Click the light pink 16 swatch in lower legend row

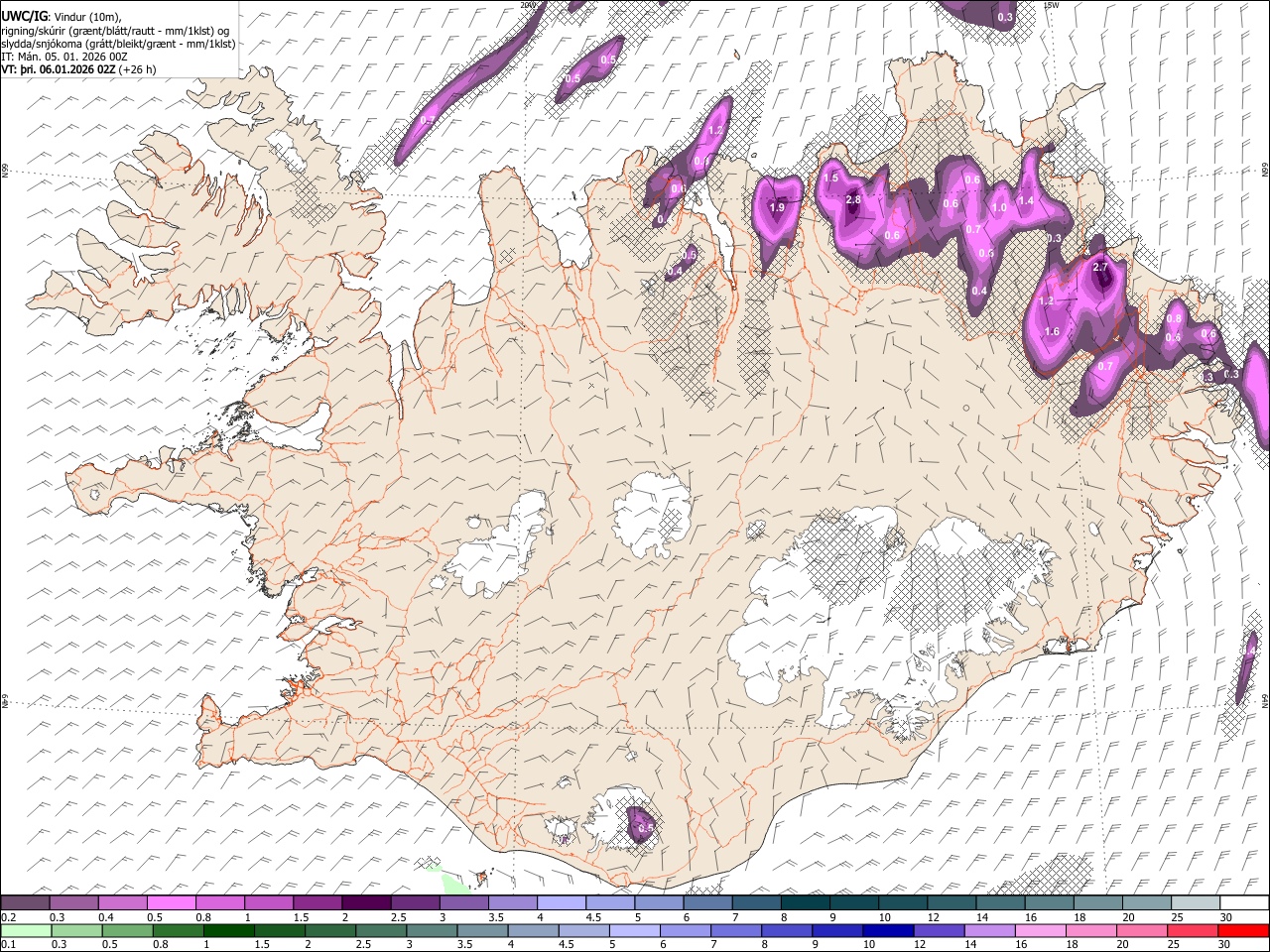coord(1039,930)
